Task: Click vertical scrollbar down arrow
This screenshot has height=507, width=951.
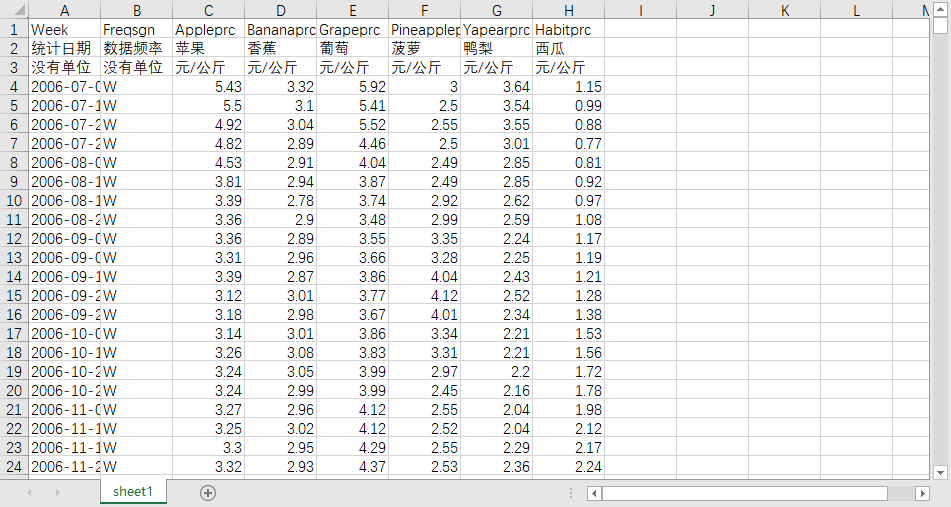Action: click(x=940, y=472)
